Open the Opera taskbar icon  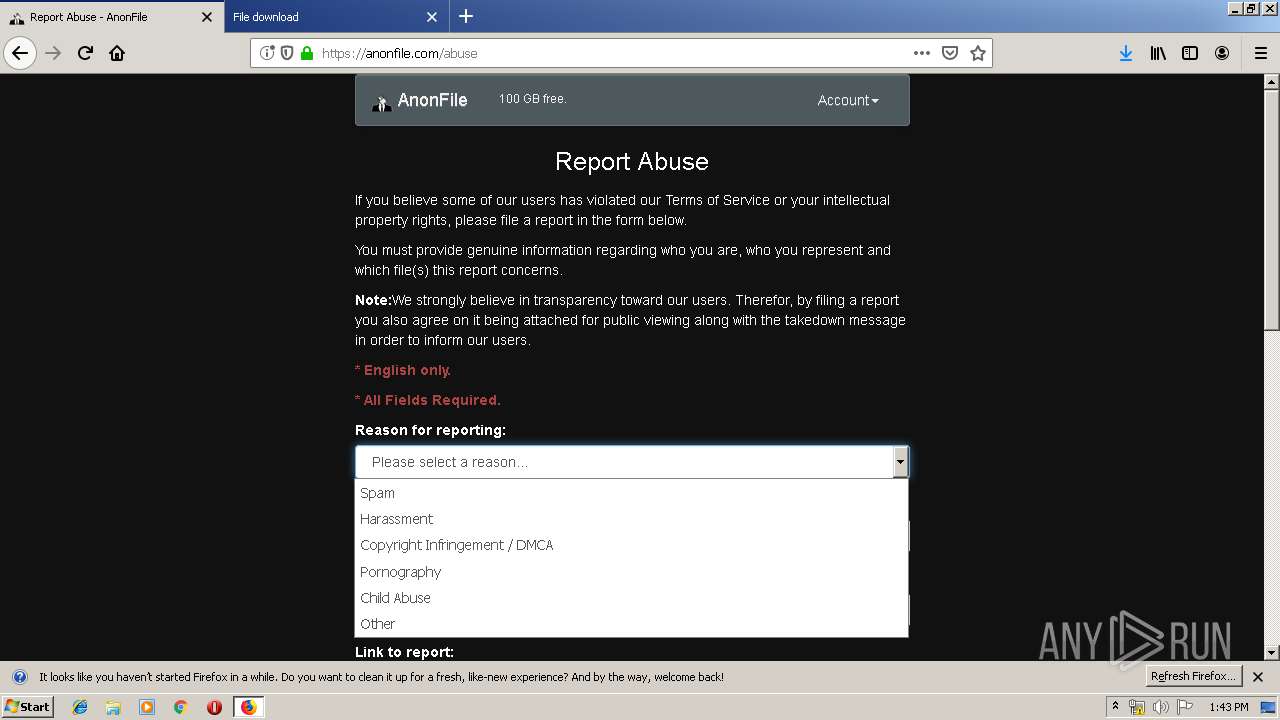214,707
